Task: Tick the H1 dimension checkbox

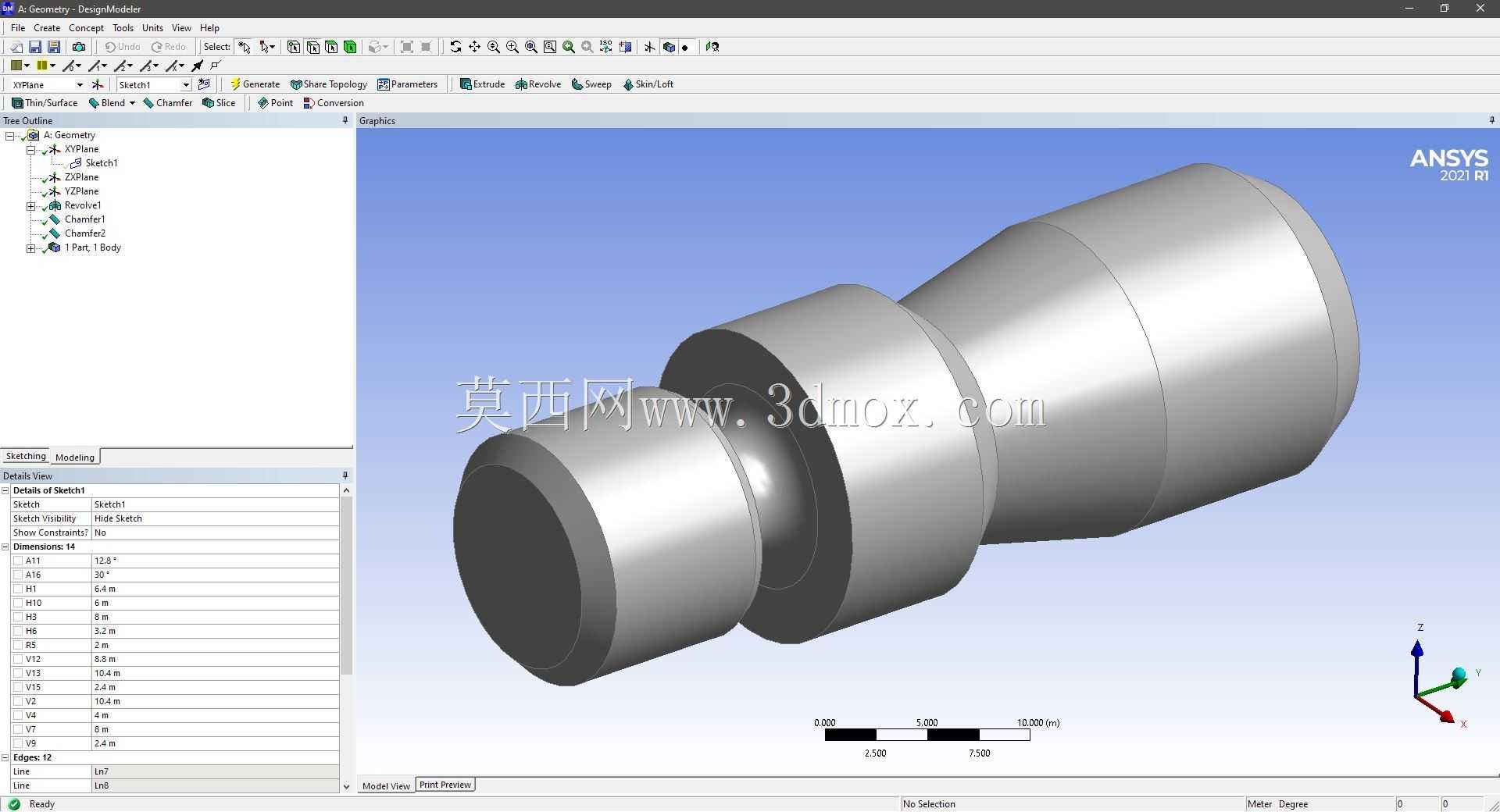Action: [x=18, y=589]
